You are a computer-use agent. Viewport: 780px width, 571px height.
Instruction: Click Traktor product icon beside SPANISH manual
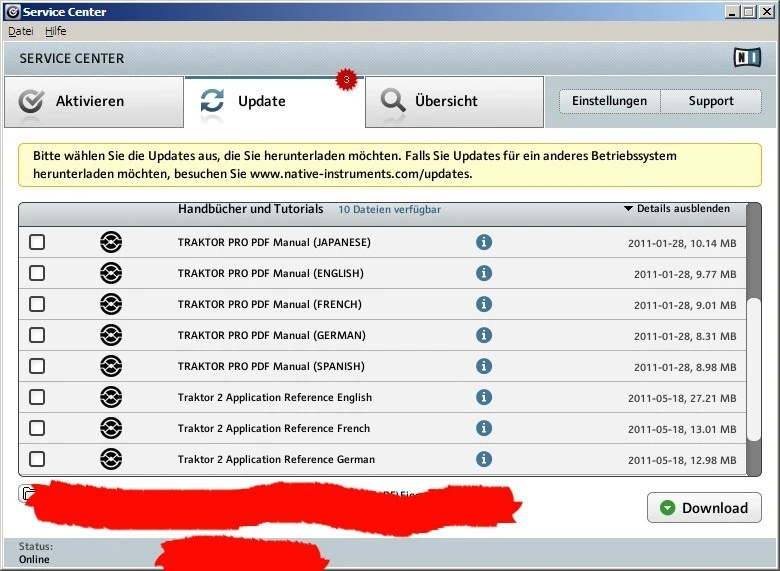point(111,366)
